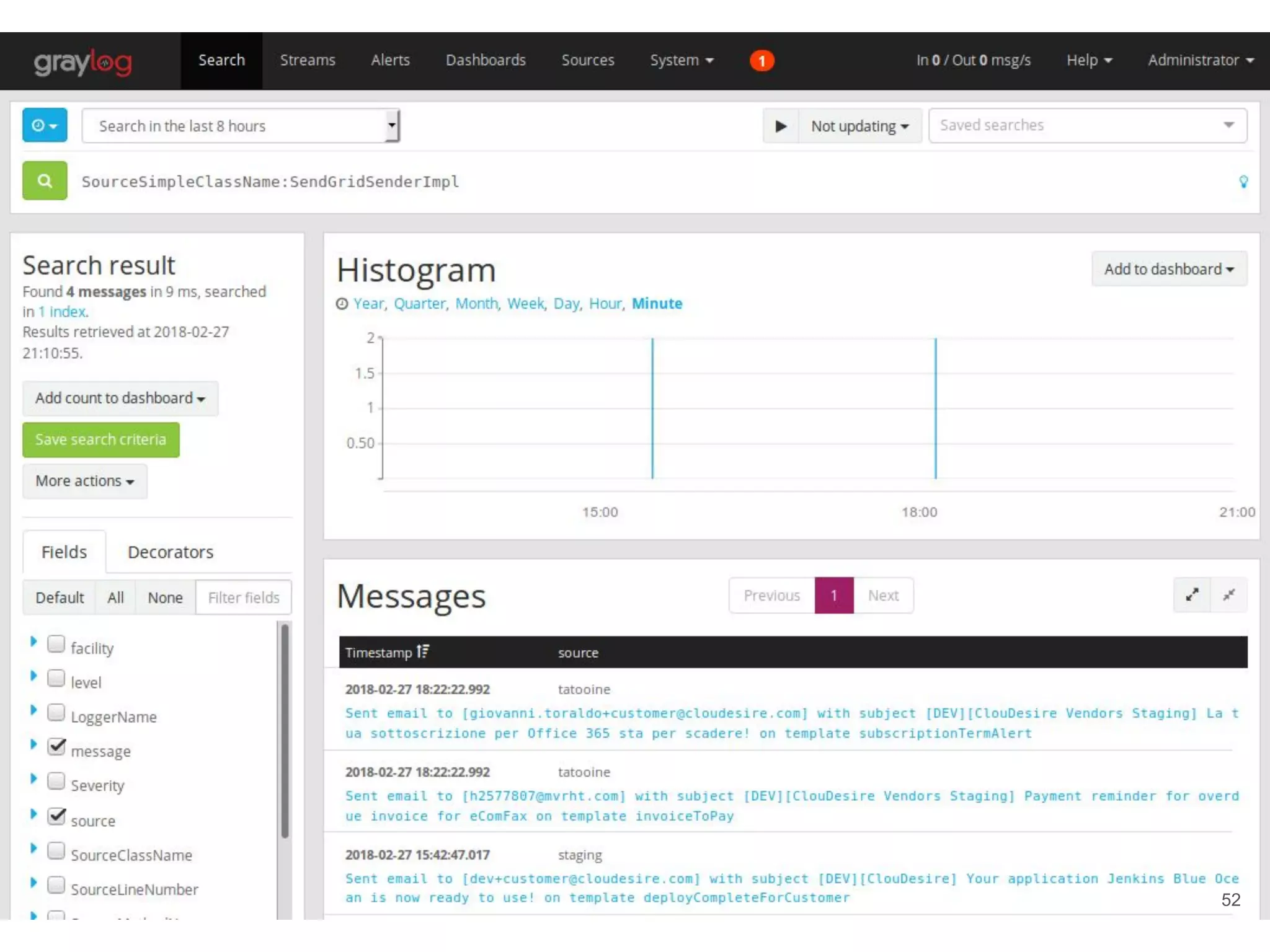Check the Severity field checkbox
The width and height of the screenshot is (1270, 952).
pos(56,781)
